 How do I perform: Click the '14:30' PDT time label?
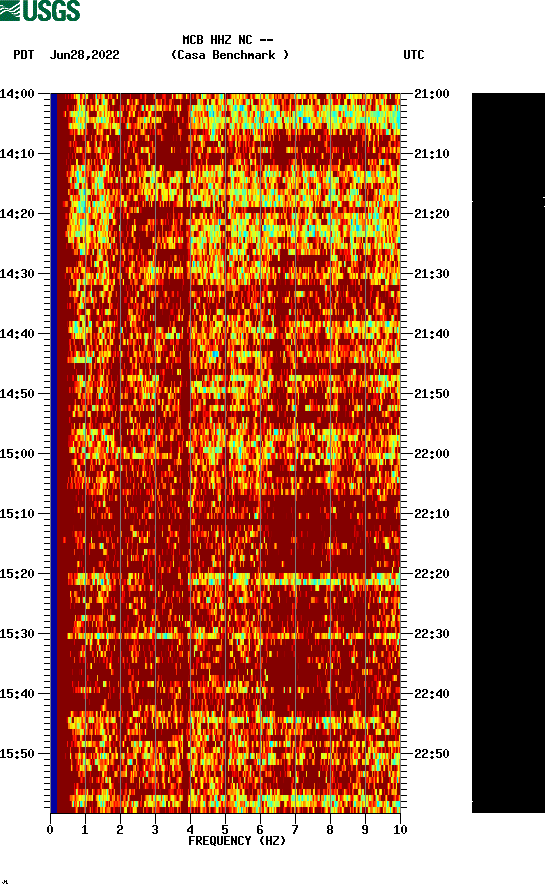[17, 274]
